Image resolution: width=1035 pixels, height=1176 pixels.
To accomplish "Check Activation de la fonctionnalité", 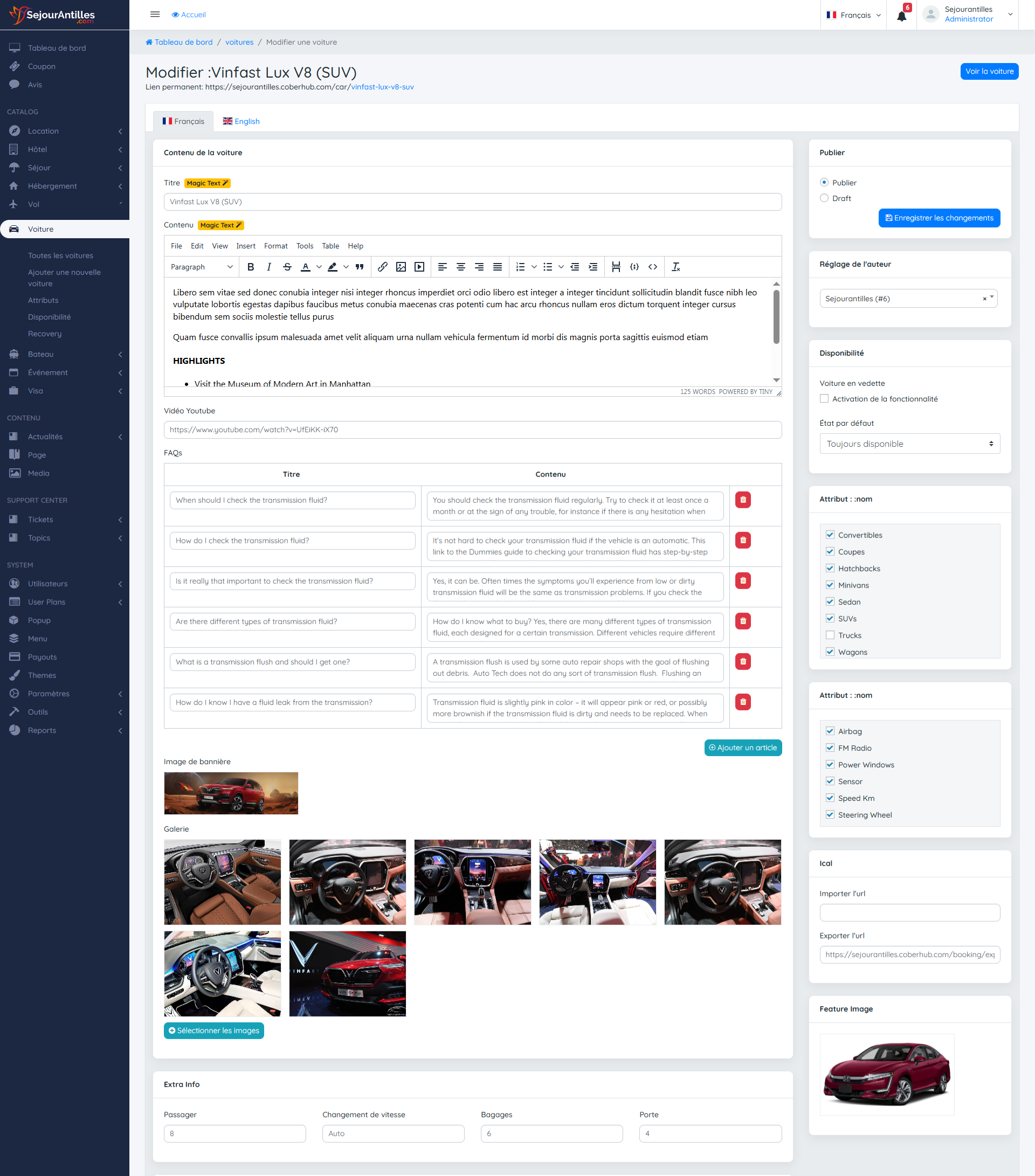I will click(824, 399).
